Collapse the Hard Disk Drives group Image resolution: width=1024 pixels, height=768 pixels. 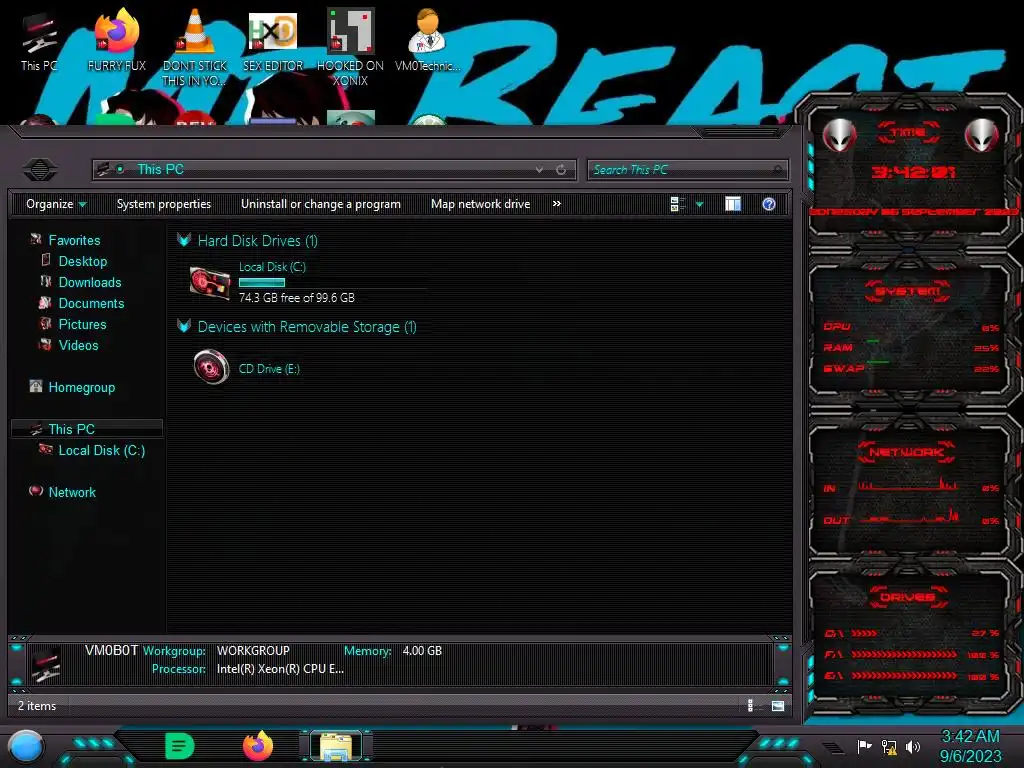[x=184, y=240]
